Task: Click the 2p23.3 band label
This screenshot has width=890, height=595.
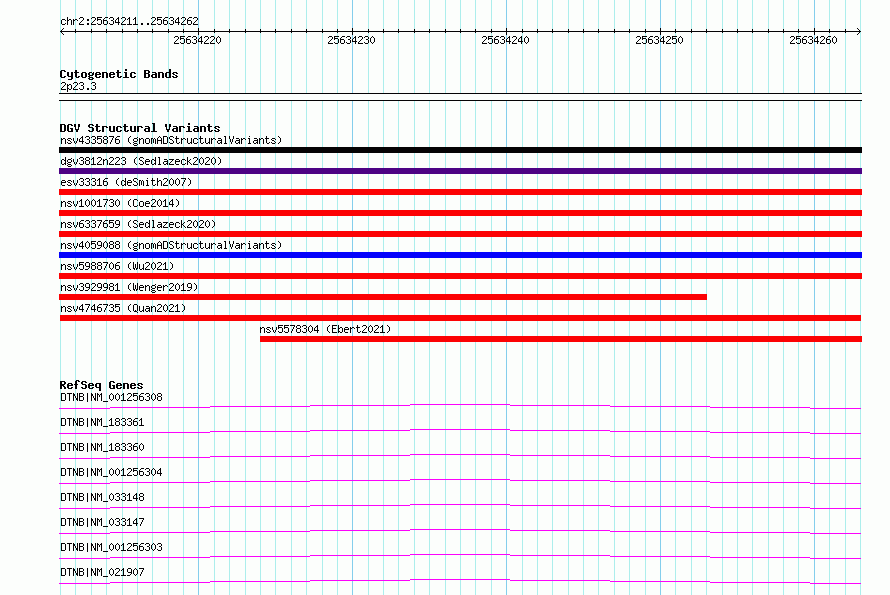Action: point(78,86)
